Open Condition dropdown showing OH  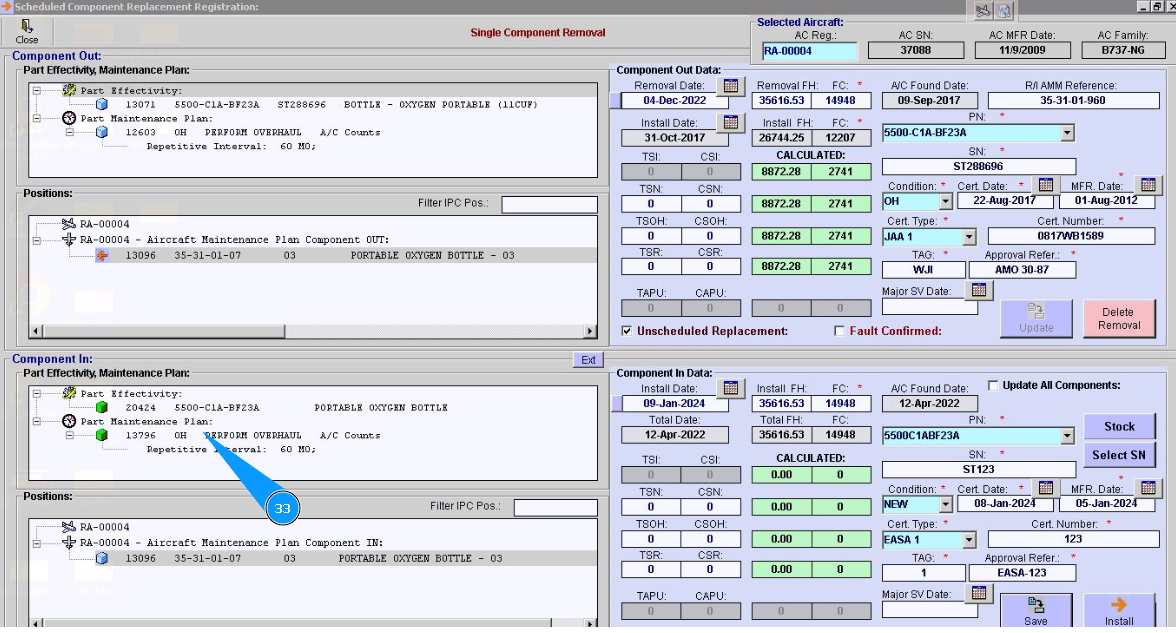tap(945, 201)
